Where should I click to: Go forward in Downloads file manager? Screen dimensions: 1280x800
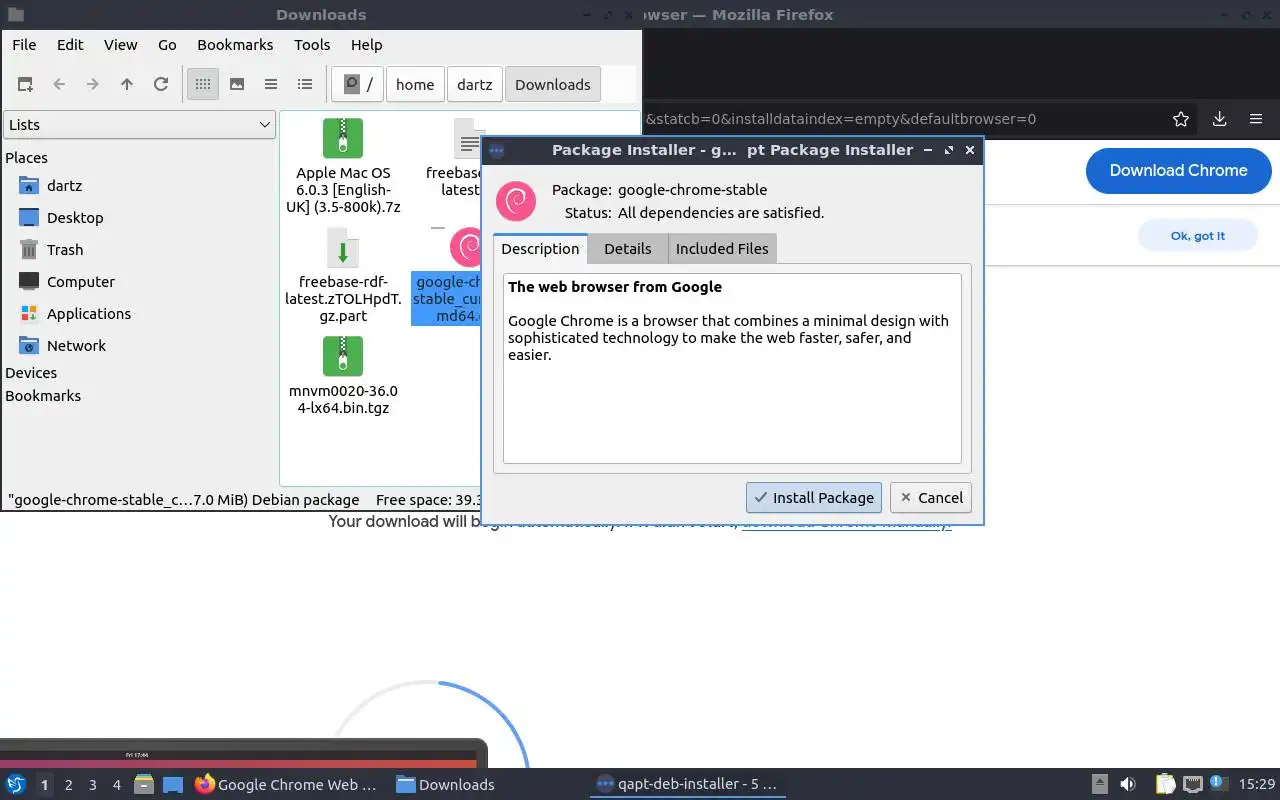pos(93,85)
